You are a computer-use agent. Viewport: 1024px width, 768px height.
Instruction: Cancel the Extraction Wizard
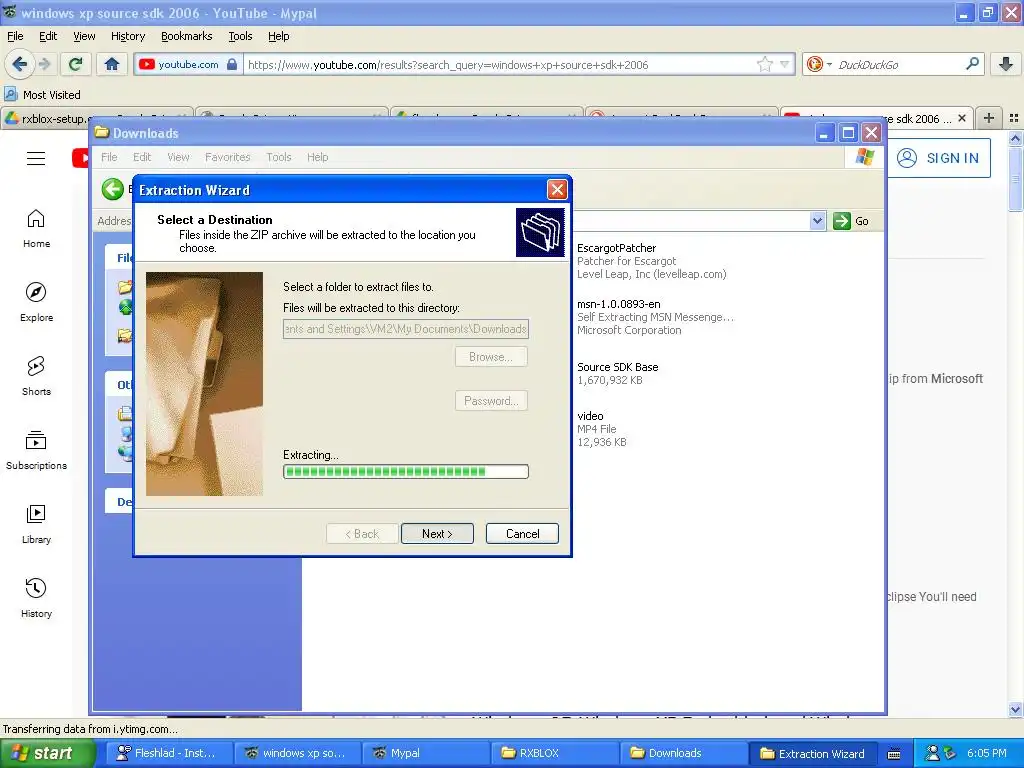[x=522, y=534]
